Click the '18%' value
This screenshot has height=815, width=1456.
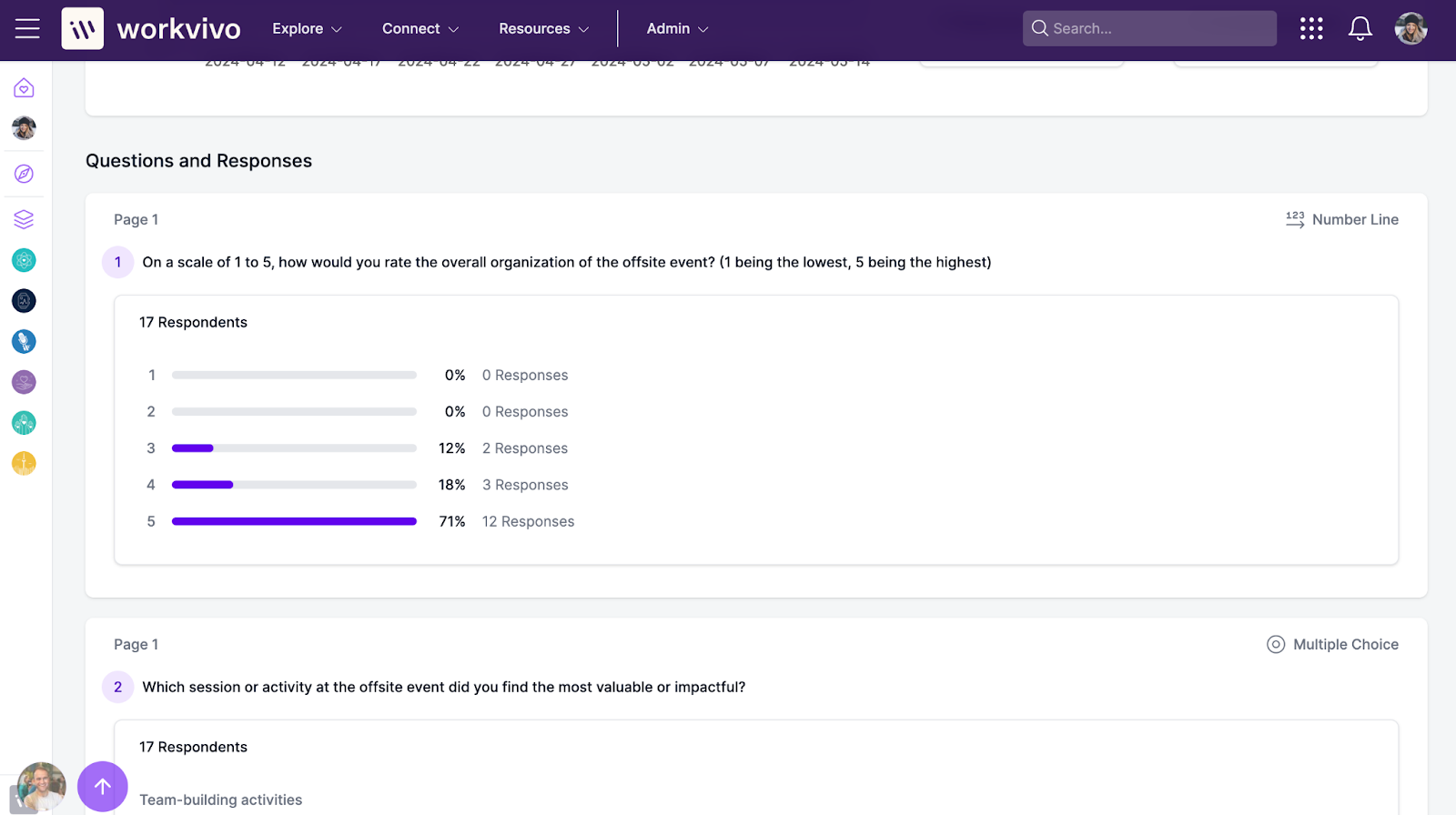[x=452, y=485]
